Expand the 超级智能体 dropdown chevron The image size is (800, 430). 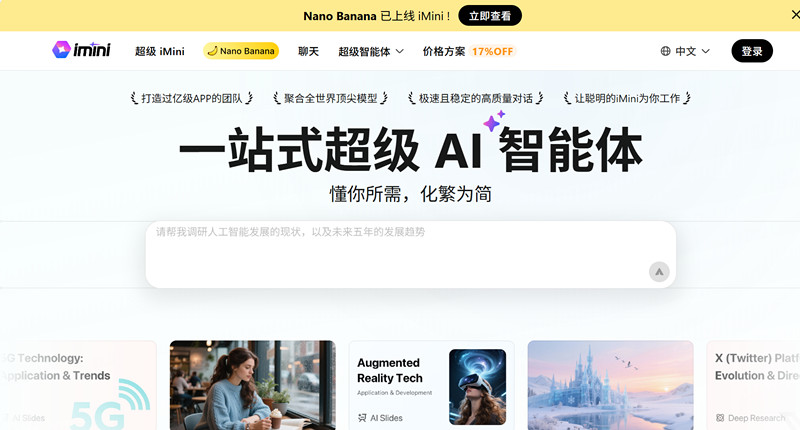tap(400, 51)
